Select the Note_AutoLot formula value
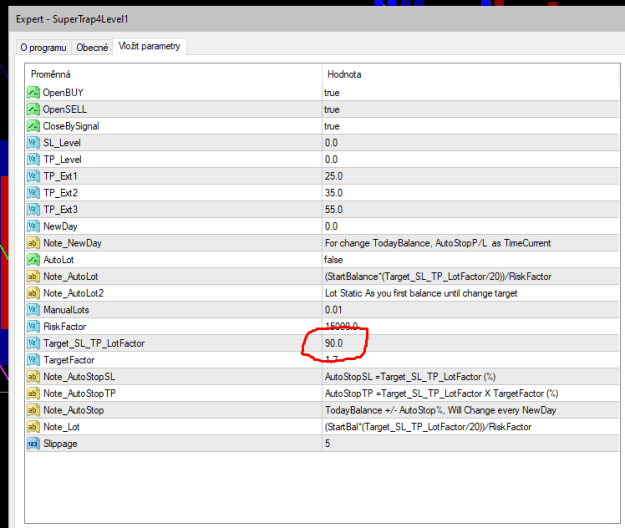The height and width of the screenshot is (528, 625). [438, 277]
